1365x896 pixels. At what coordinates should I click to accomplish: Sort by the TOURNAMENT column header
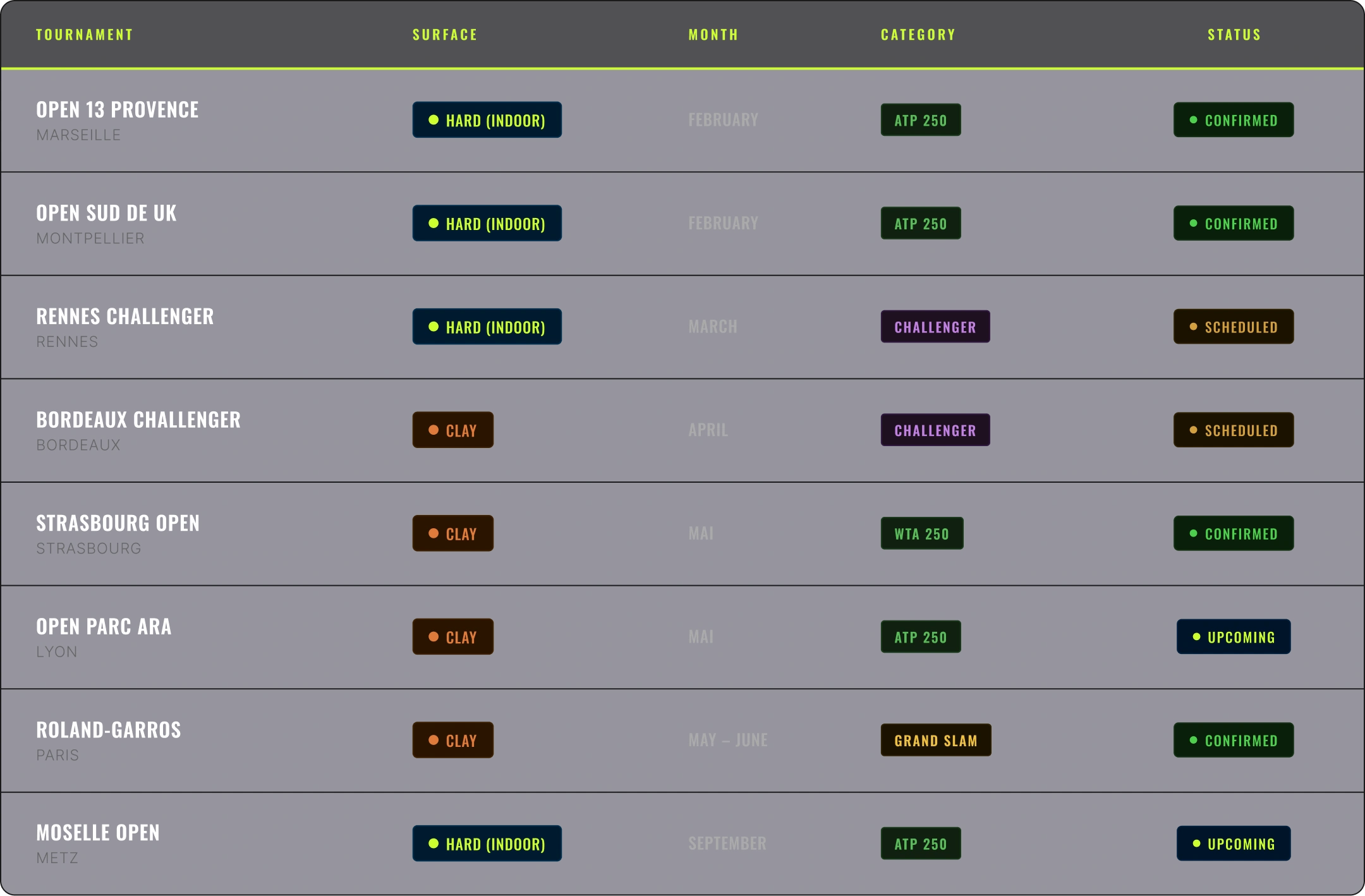(x=84, y=35)
